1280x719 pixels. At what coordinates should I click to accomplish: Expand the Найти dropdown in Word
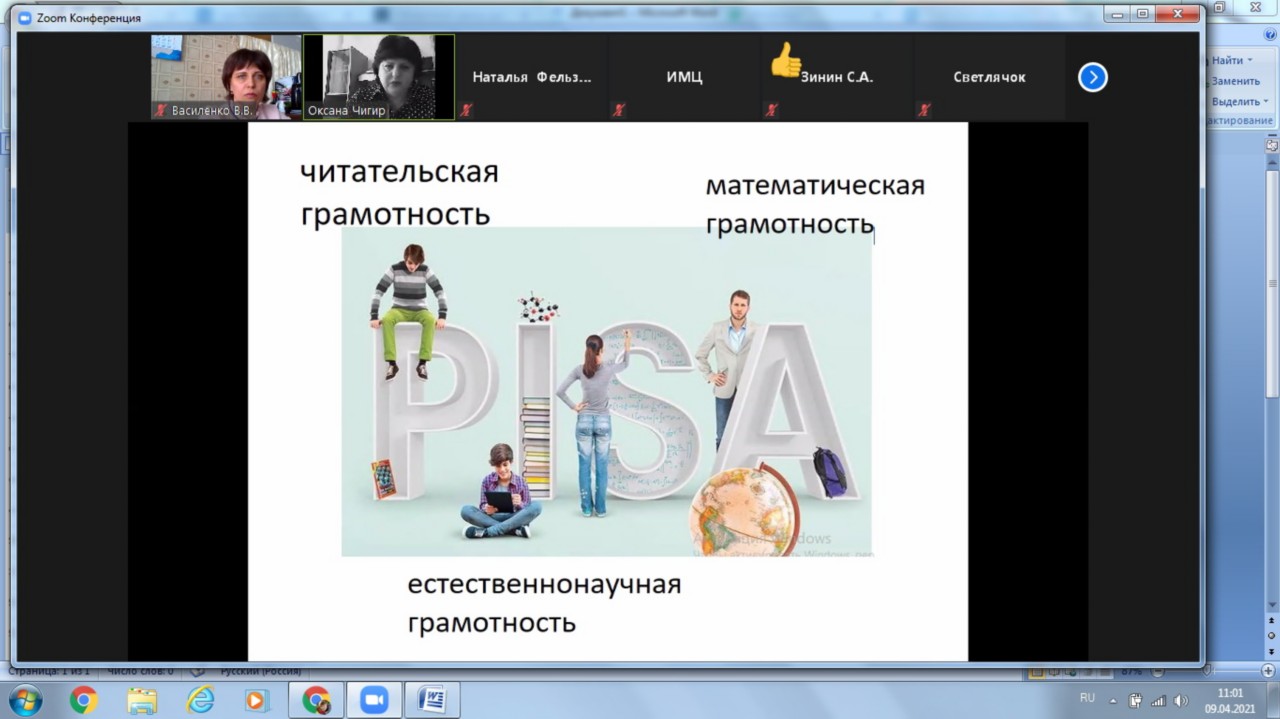[1250, 61]
